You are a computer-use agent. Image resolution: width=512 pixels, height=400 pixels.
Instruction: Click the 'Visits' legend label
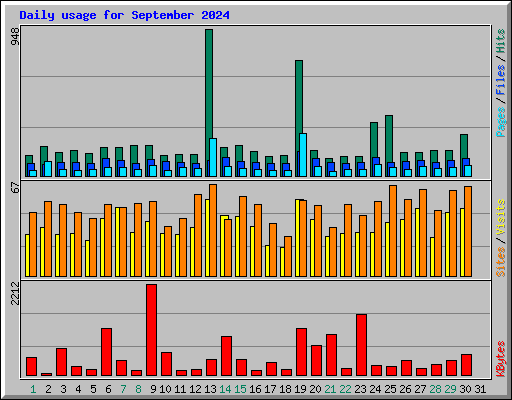(500, 218)
